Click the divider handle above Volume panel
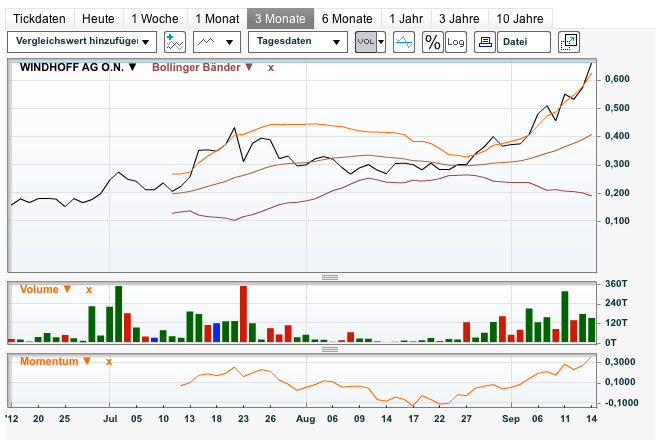 [330, 277]
